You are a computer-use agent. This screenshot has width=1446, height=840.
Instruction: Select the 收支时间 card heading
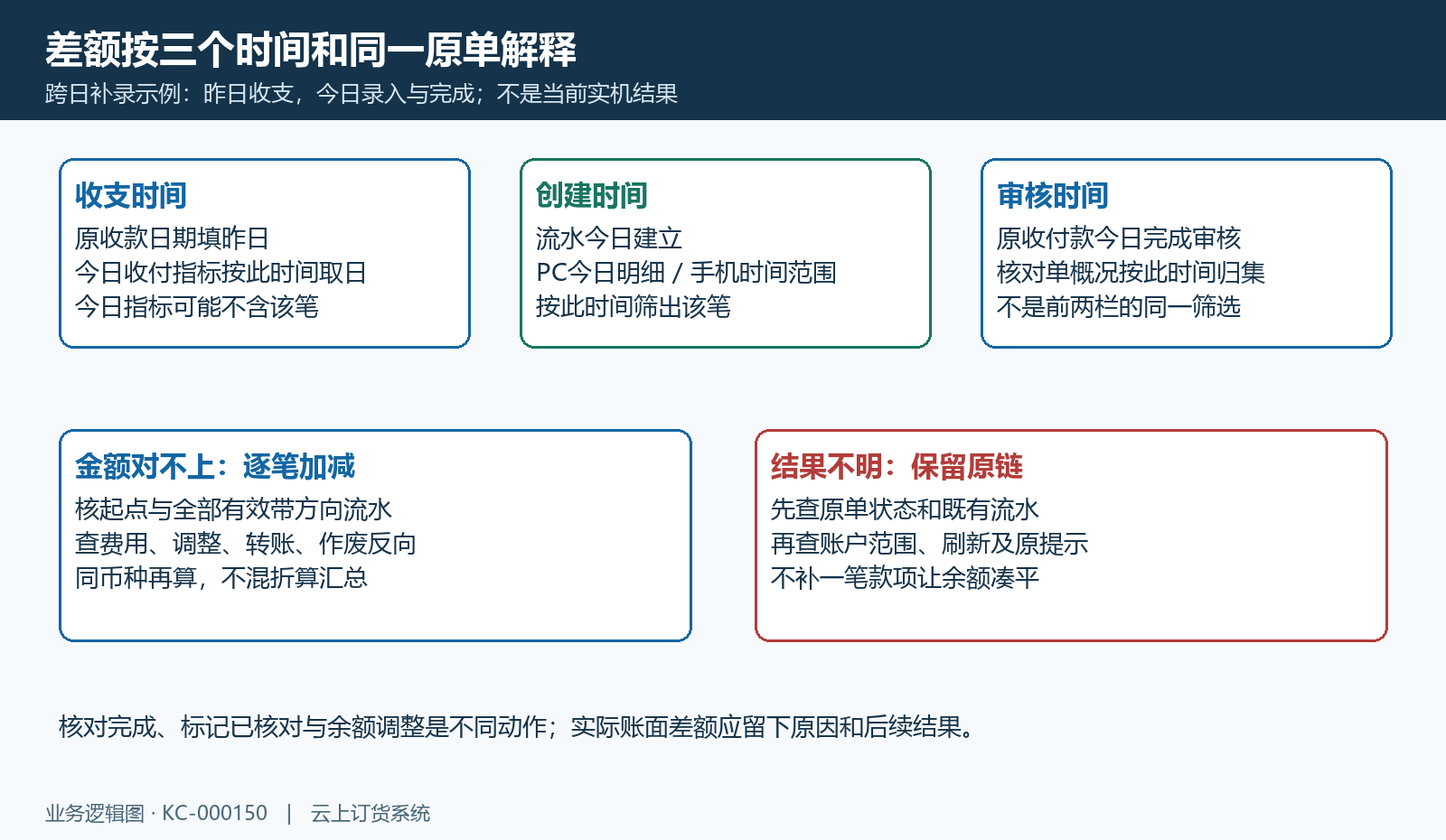pos(131,195)
